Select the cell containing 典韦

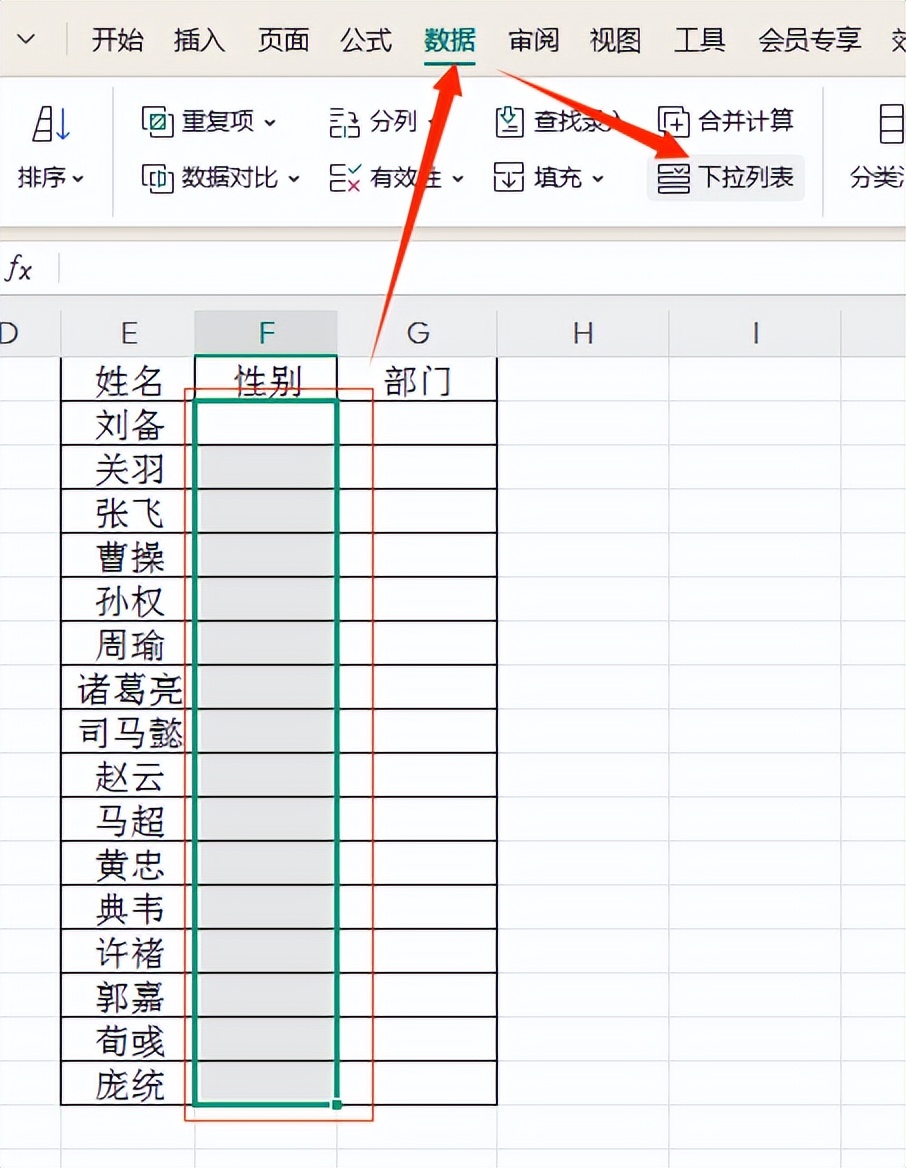tap(128, 907)
